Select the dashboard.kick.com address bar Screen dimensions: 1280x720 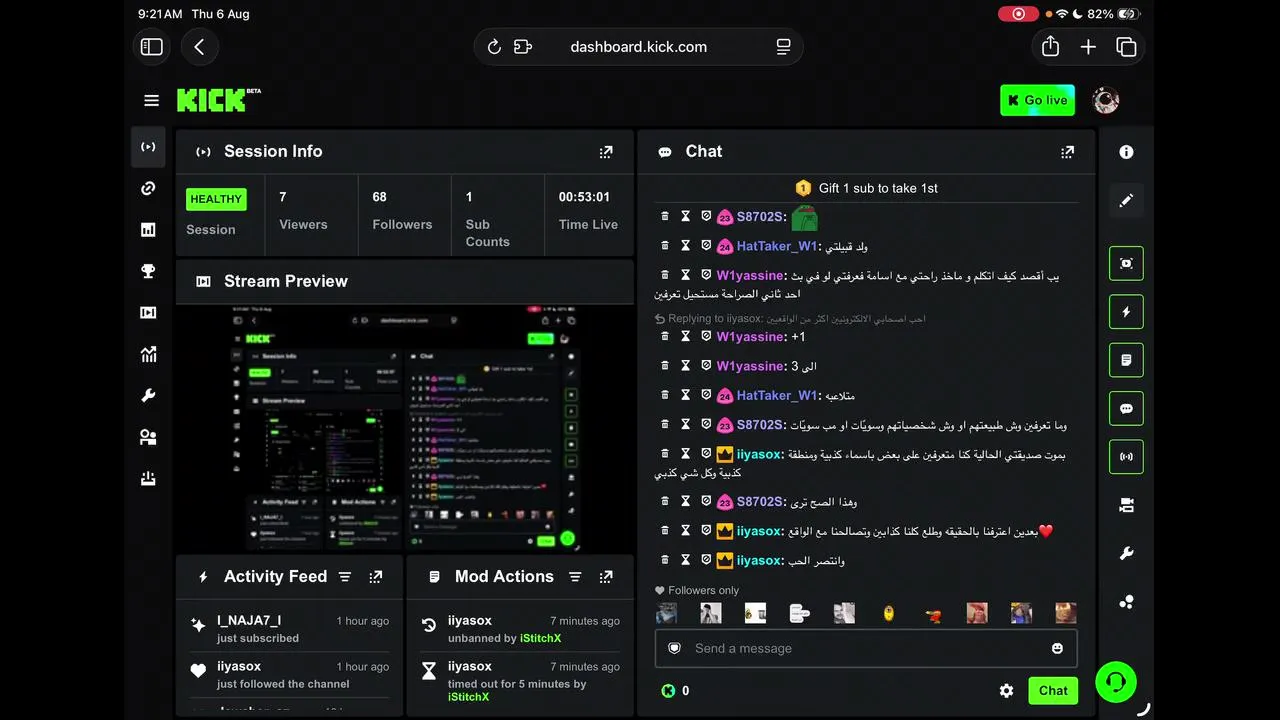(x=638, y=47)
